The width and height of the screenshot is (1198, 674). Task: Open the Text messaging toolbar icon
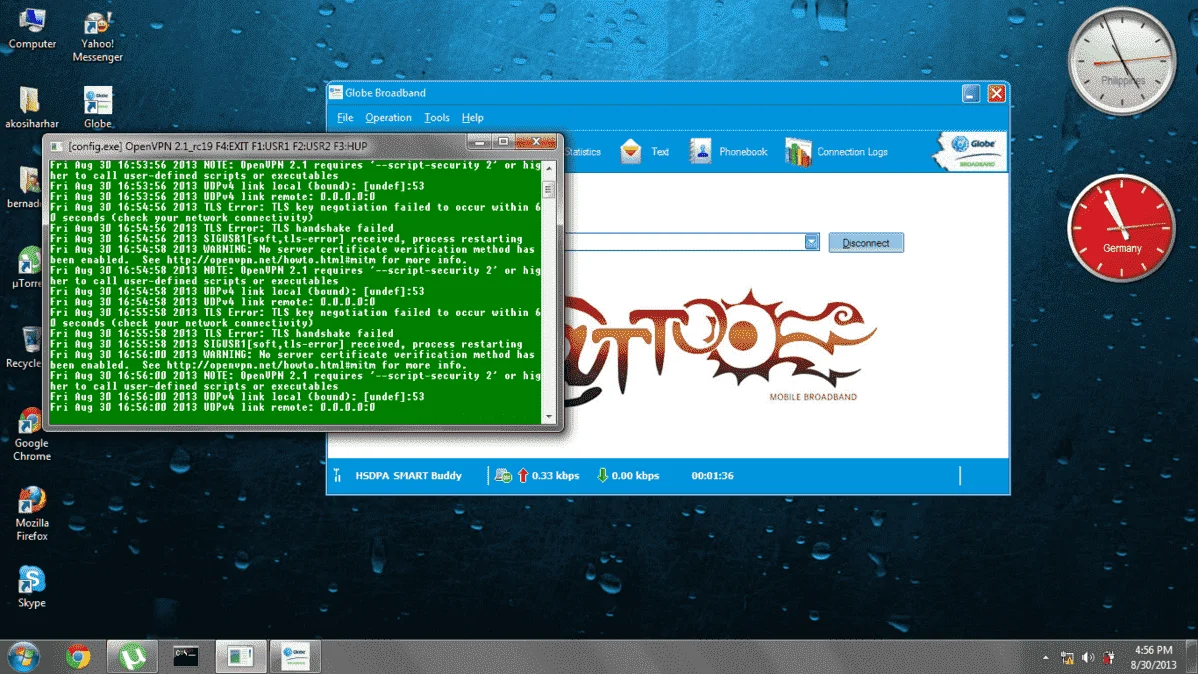click(645, 151)
